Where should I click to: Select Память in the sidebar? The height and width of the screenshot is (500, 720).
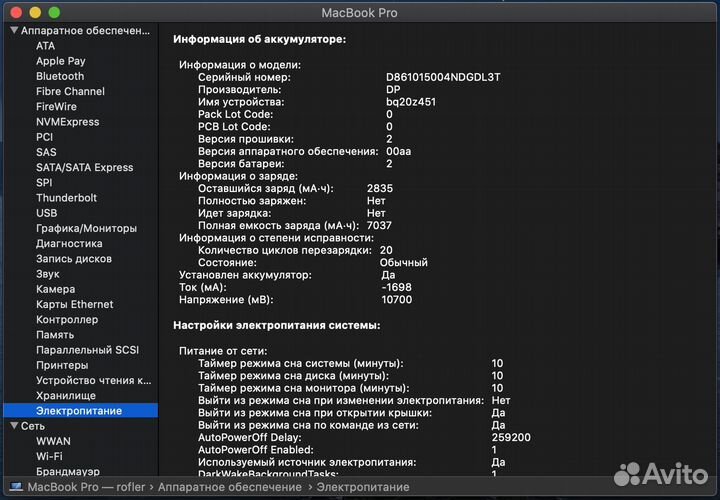55,335
